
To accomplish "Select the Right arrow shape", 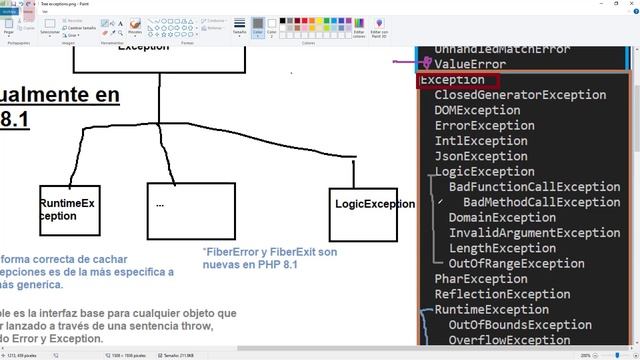I will [x=177, y=28].
